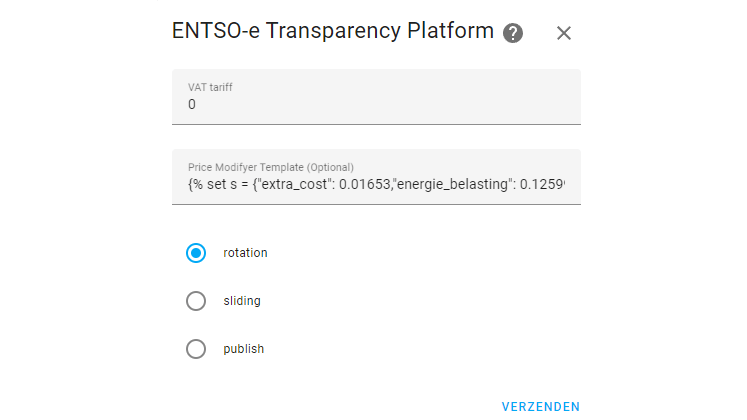Place cursor on the VAT value 0
Image resolution: width=747 pixels, height=420 pixels.
[x=192, y=104]
